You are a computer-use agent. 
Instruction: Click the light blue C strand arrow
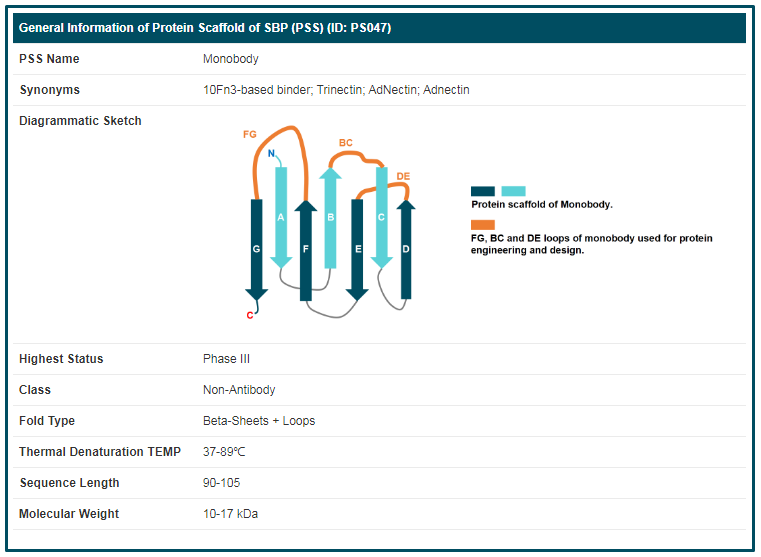coord(381,217)
